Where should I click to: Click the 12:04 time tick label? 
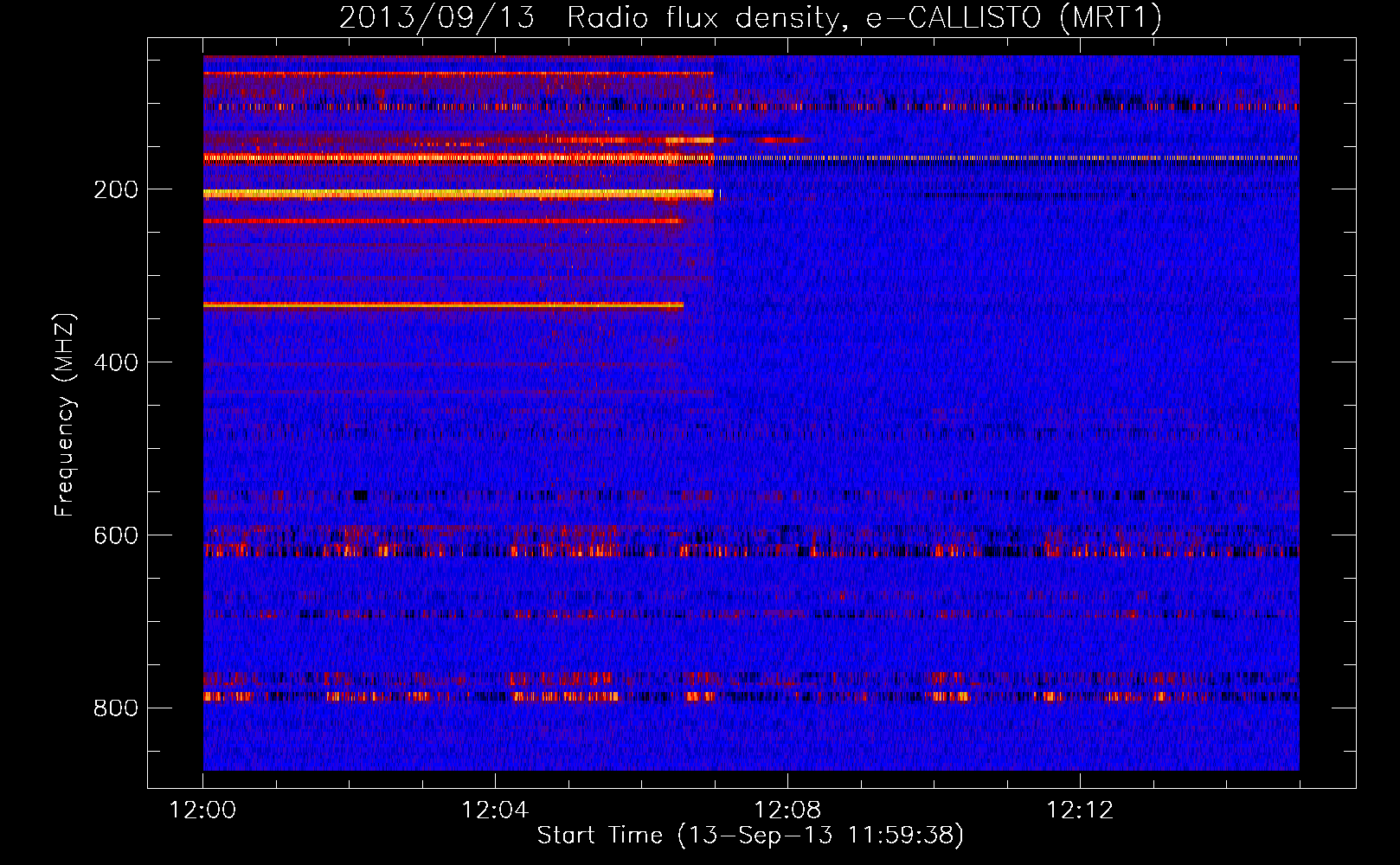click(495, 810)
